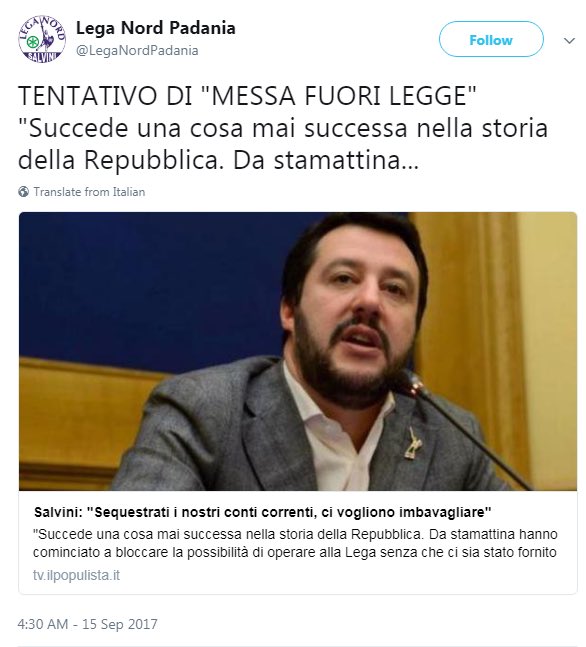
Task: Open headline 'Sequestrati i nostri conti correnti'
Action: click(262, 512)
